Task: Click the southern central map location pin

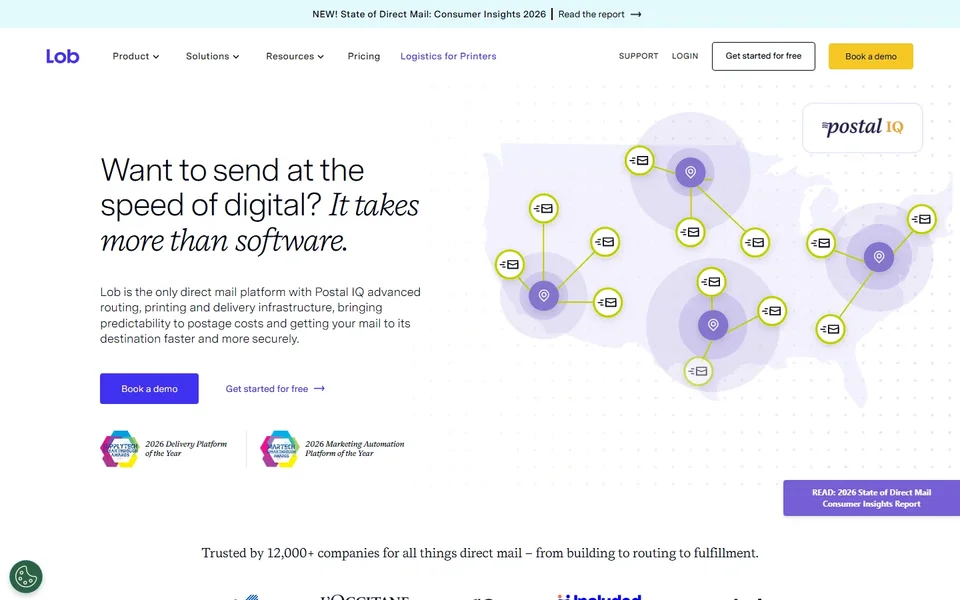Action: tap(713, 324)
